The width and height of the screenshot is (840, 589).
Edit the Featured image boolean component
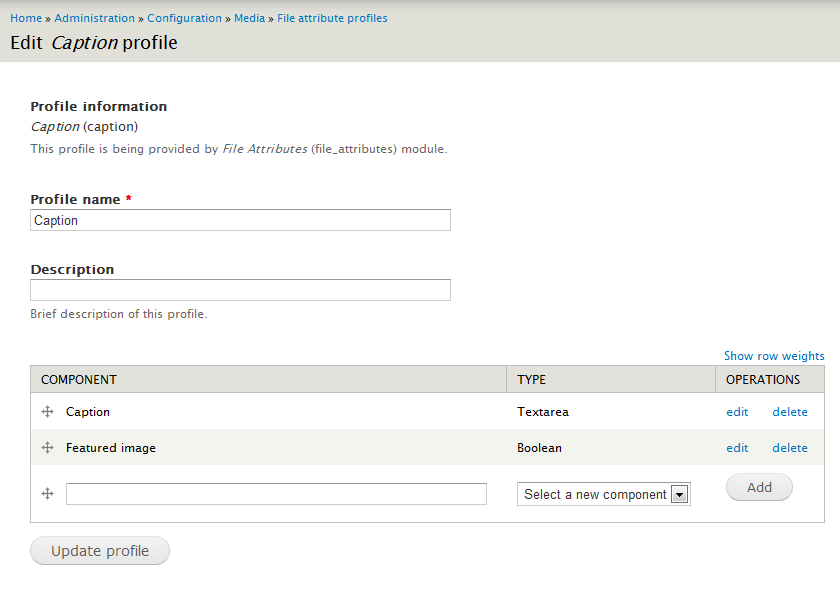click(x=737, y=447)
